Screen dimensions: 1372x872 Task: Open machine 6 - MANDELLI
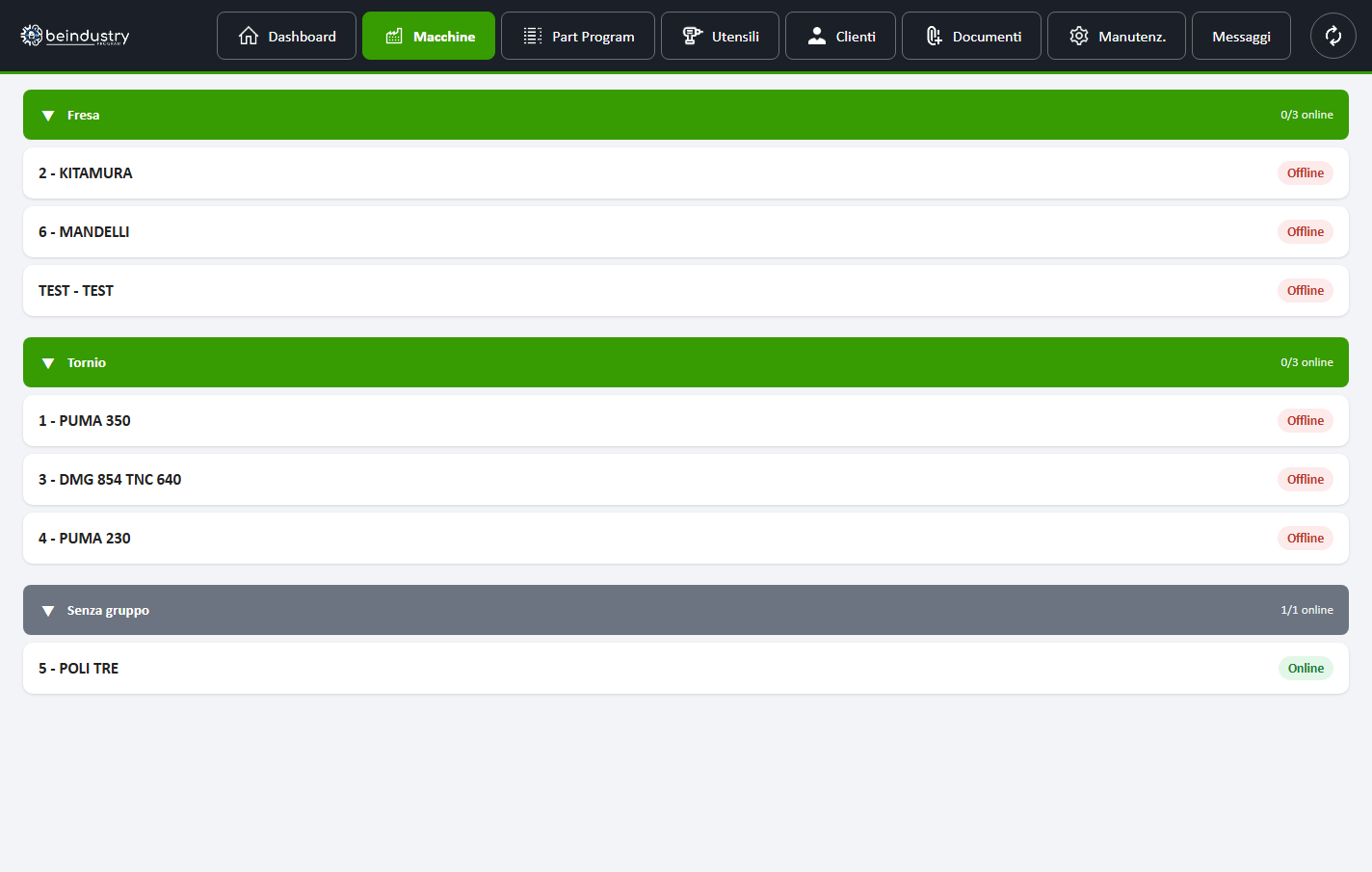(x=686, y=232)
